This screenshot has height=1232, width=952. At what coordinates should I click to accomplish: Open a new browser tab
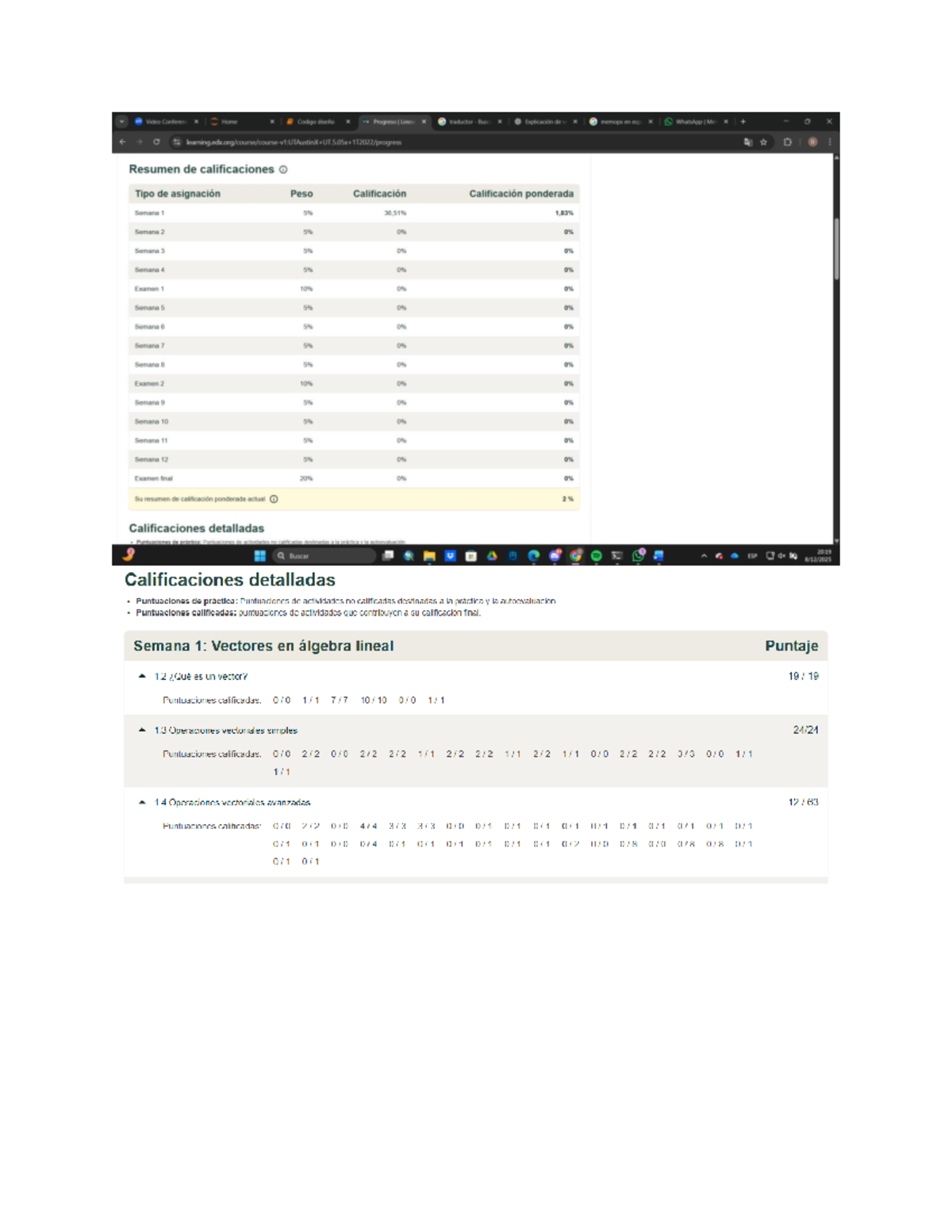click(x=743, y=122)
